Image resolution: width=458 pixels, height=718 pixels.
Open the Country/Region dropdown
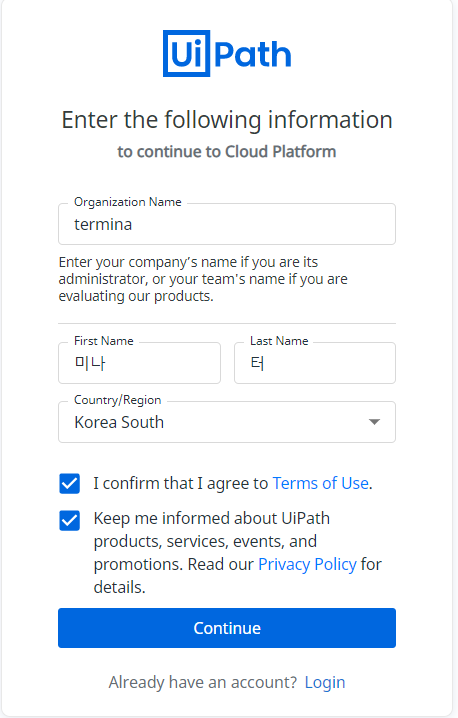point(227,422)
